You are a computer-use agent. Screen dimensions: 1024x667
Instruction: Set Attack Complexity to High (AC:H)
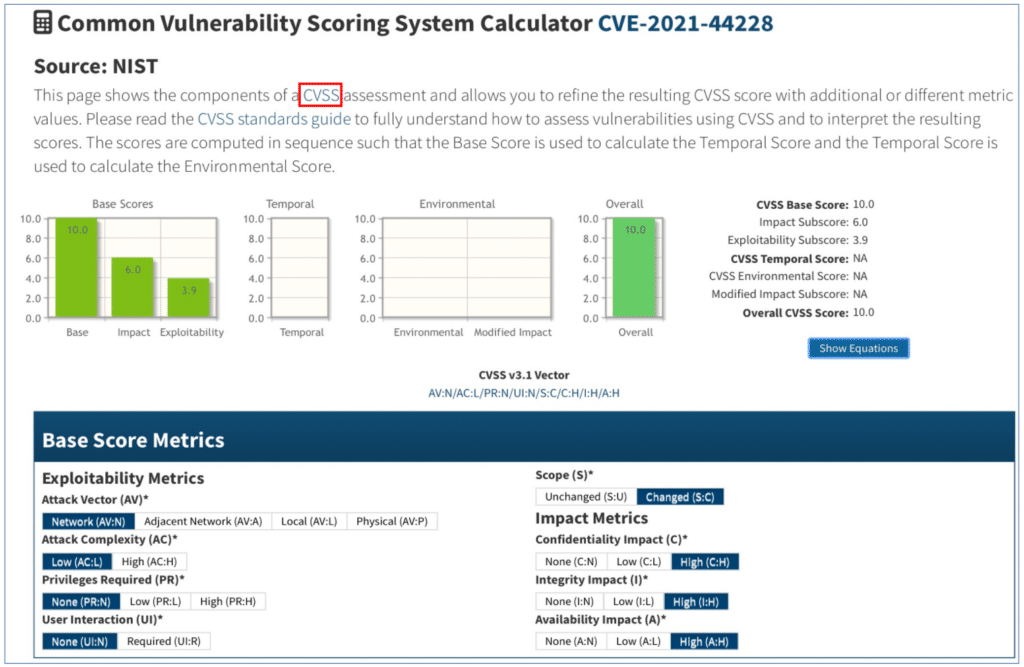tap(148, 561)
